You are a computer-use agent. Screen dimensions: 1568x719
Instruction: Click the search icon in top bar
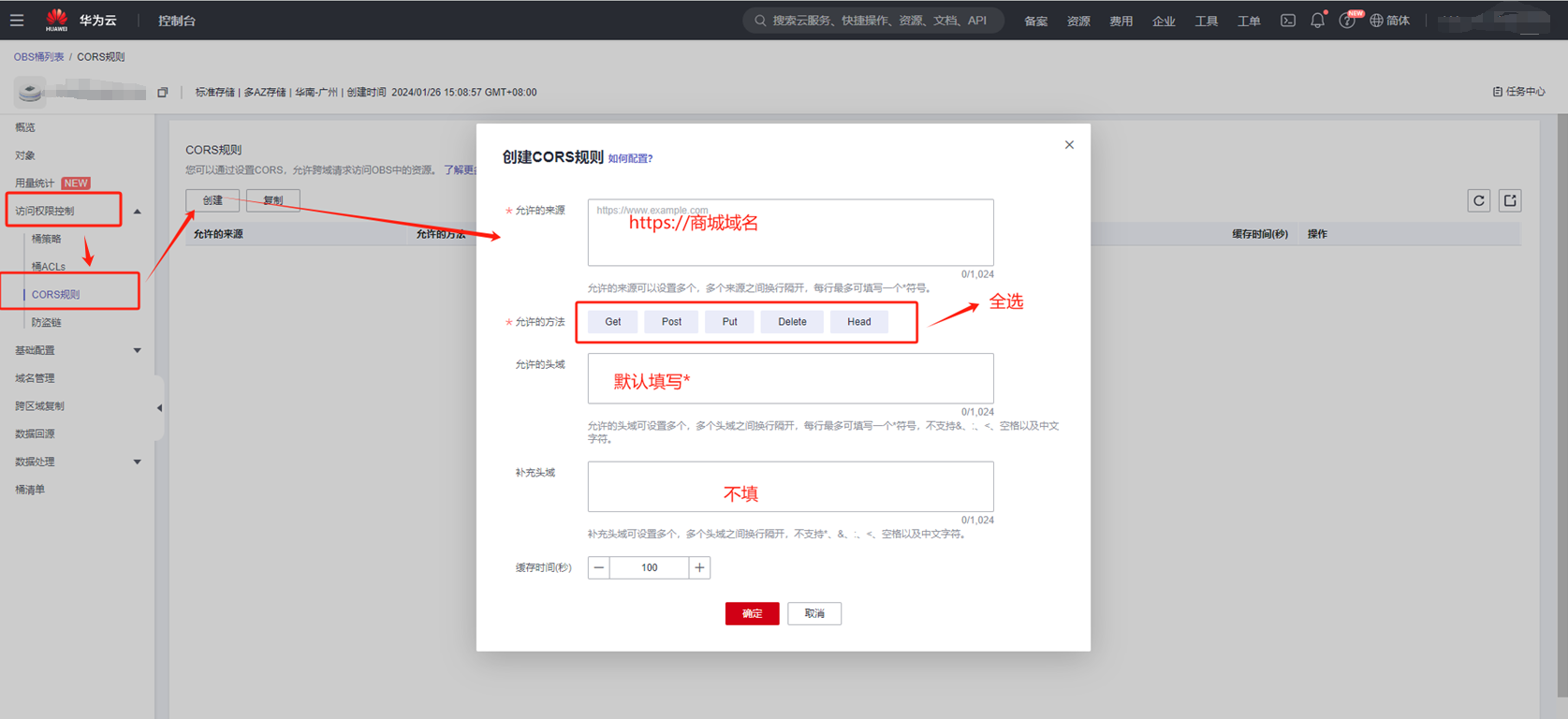[760, 21]
